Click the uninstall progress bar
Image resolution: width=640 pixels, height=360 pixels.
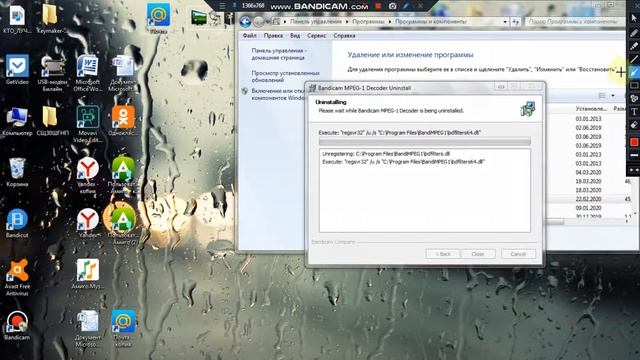424,142
